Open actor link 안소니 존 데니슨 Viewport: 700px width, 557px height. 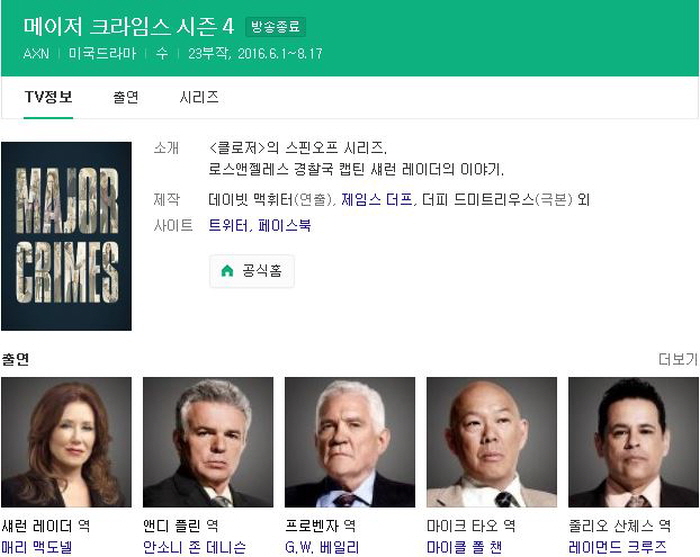[194, 547]
